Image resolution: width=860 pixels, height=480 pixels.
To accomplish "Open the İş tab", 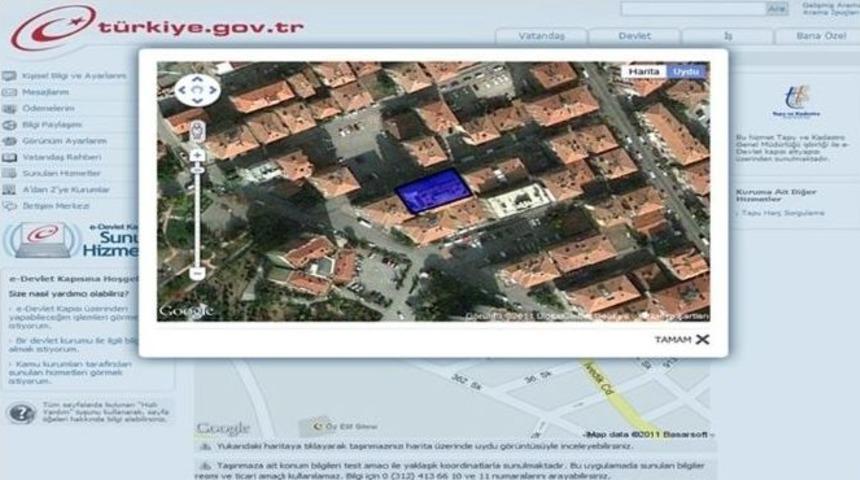I will [728, 36].
